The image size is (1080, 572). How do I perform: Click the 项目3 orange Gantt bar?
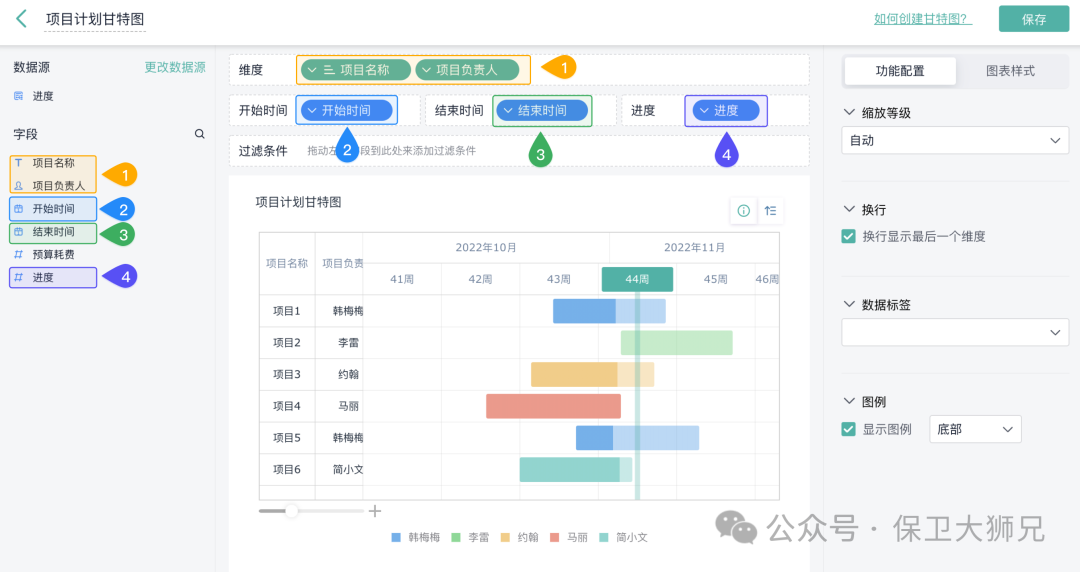click(592, 374)
